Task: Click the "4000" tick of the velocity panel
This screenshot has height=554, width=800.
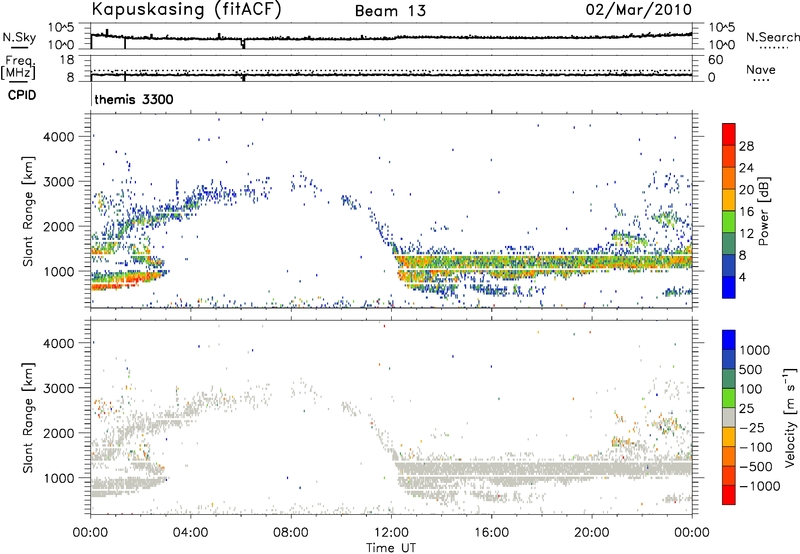Action: click(x=58, y=344)
